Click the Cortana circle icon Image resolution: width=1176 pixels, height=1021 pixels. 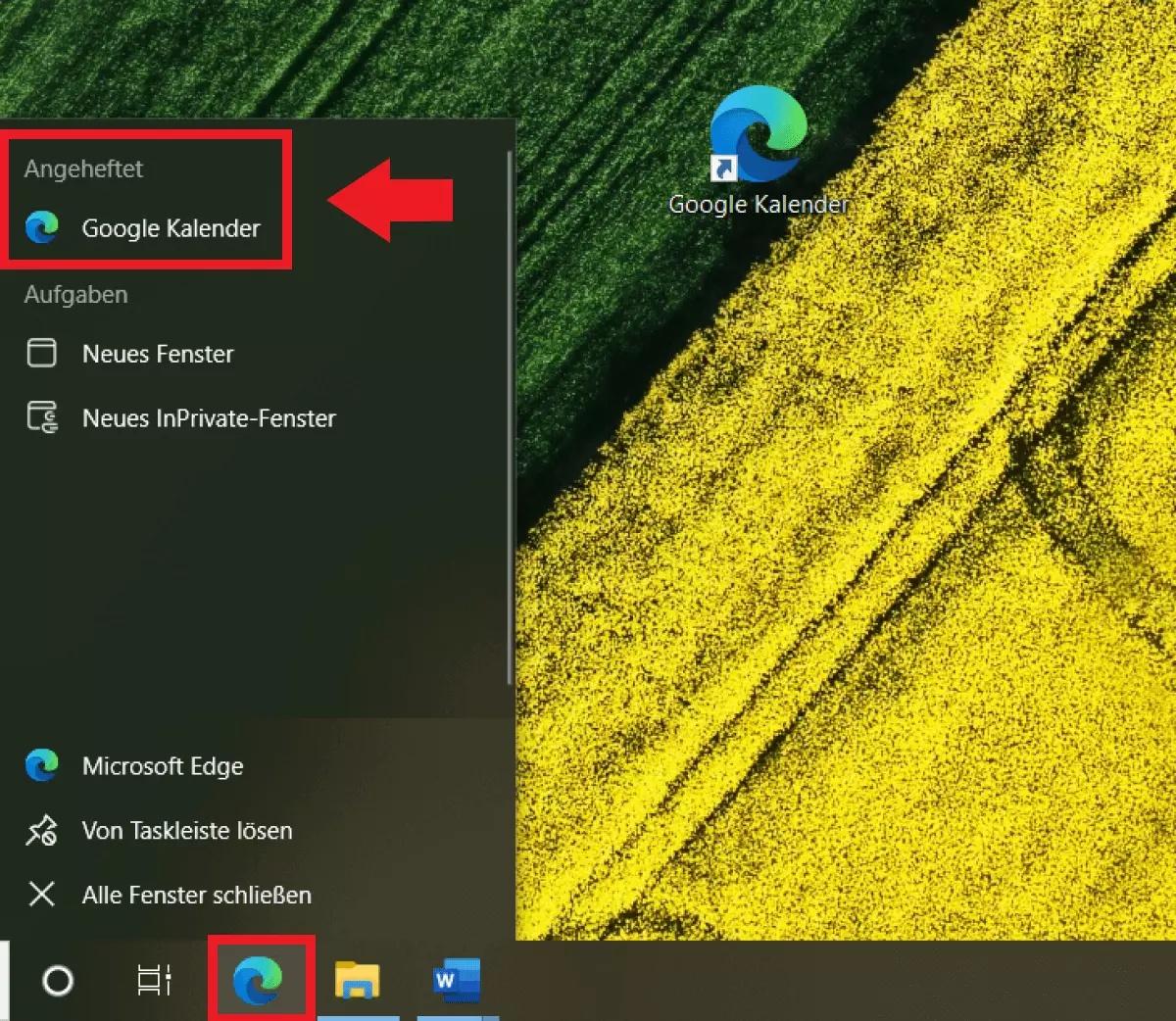click(x=58, y=980)
